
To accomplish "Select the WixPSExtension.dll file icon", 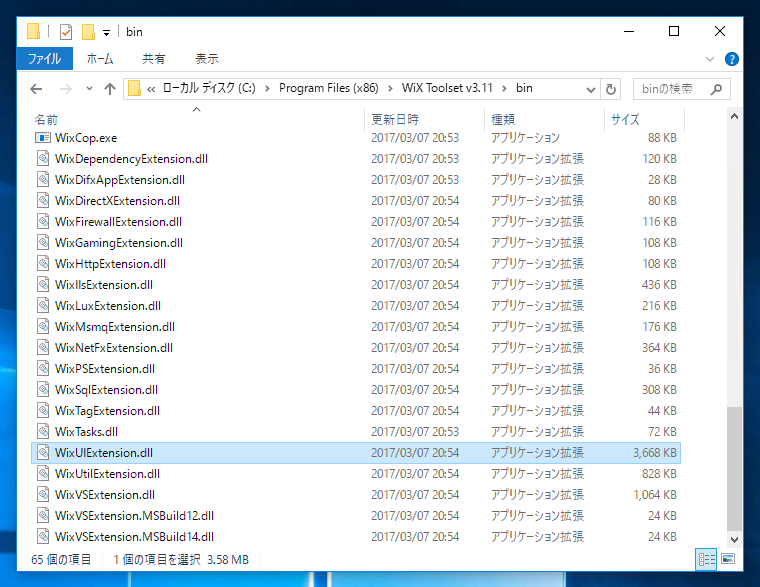I will 43,369.
